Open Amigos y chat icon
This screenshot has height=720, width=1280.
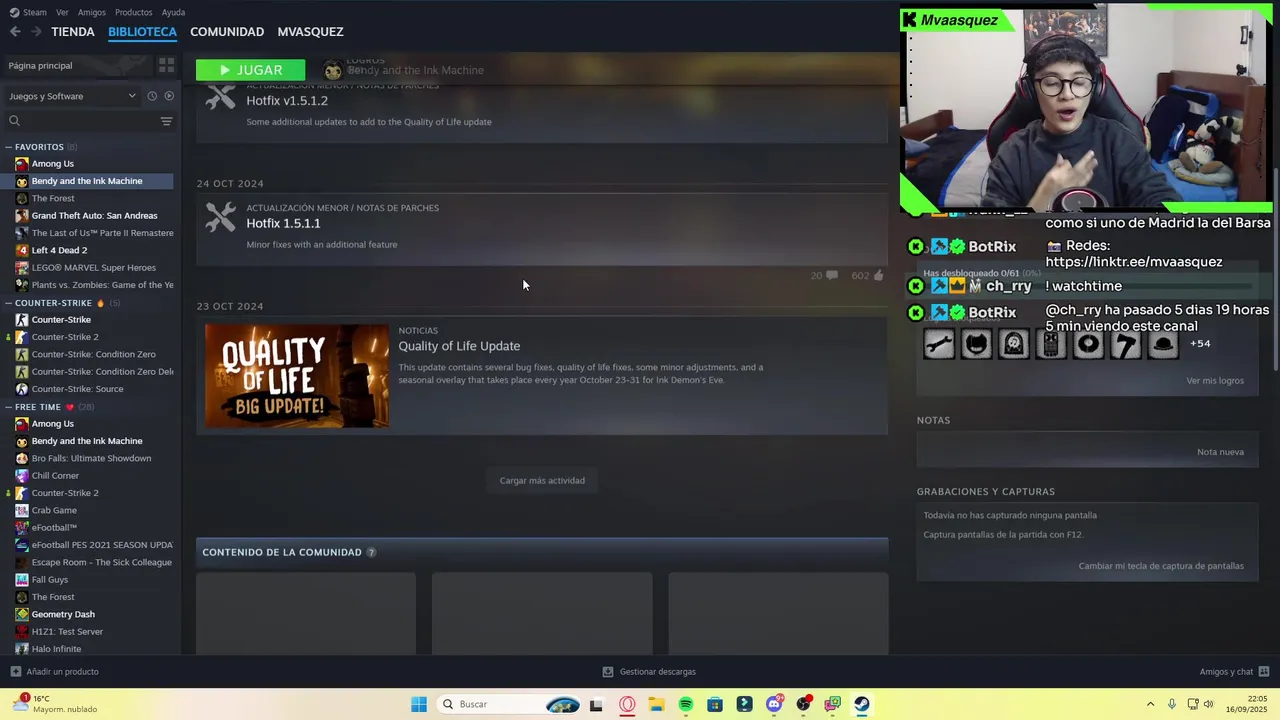pyautogui.click(x=1264, y=672)
